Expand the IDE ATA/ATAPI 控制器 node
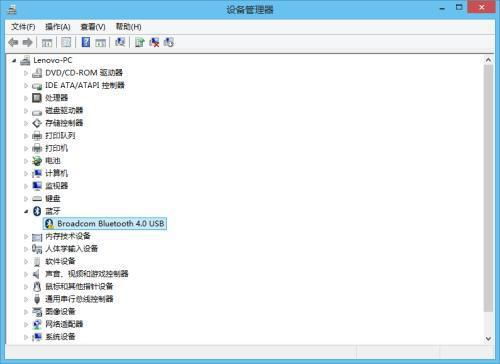 26,85
